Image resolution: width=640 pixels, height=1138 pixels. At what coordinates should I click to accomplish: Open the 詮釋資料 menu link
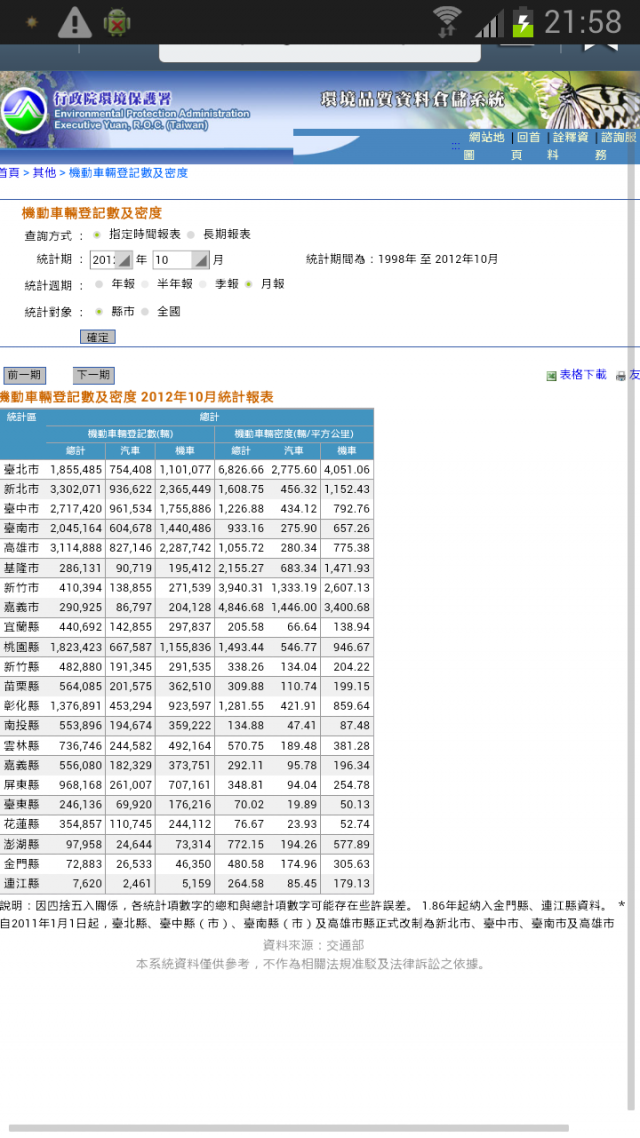point(571,146)
